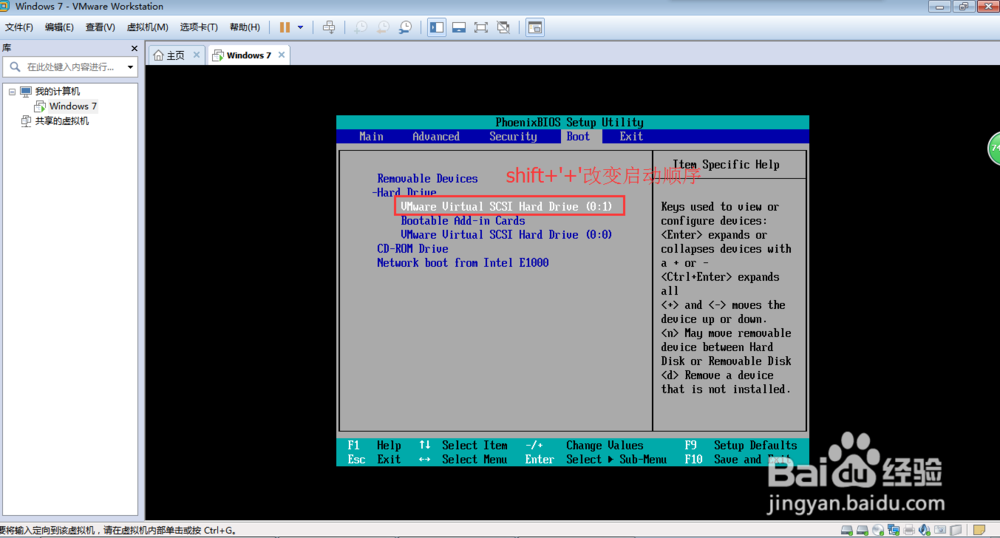Click the network adapter status icon

(893, 530)
